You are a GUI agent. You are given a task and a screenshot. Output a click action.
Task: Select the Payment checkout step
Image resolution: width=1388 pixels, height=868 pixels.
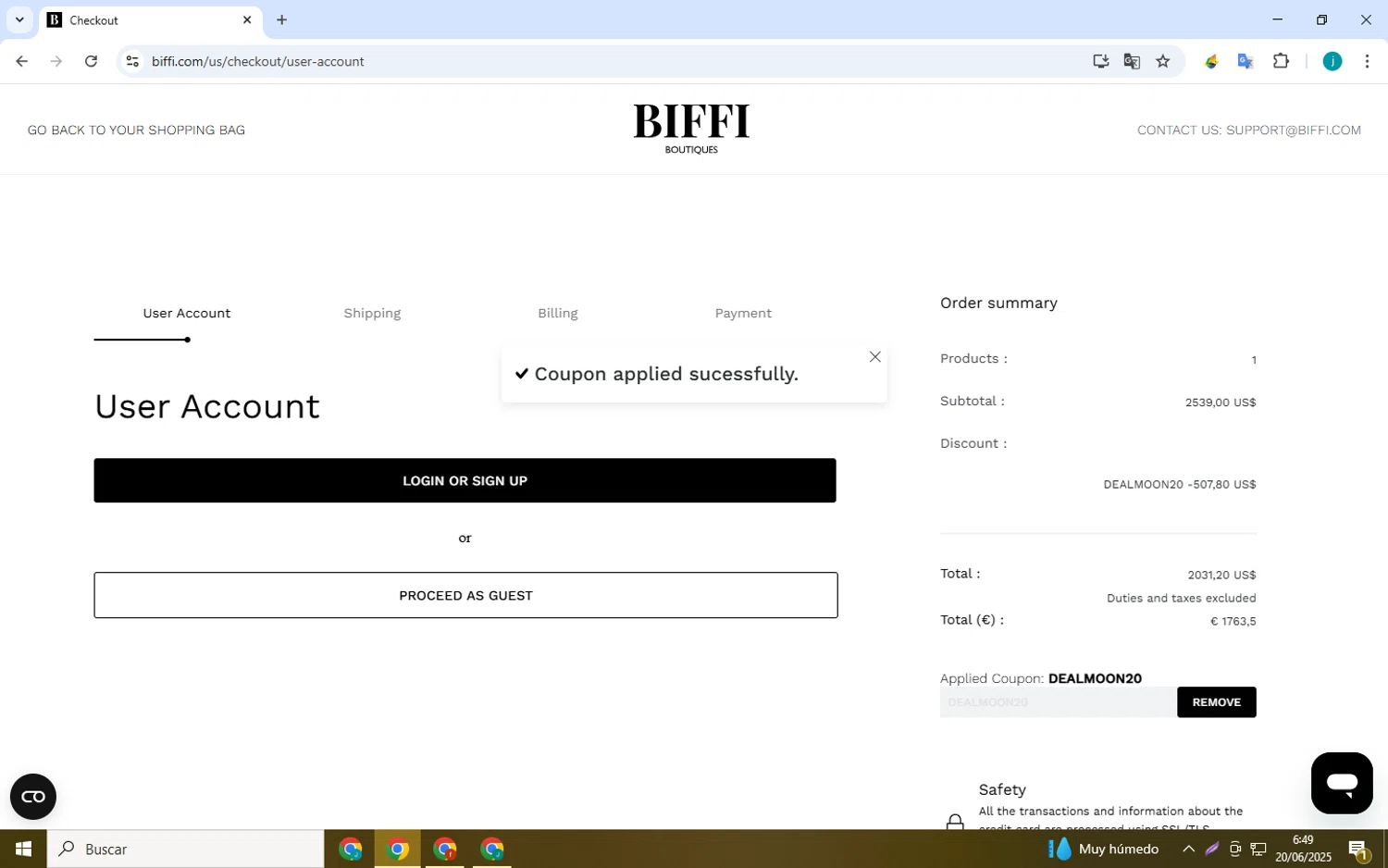(743, 314)
